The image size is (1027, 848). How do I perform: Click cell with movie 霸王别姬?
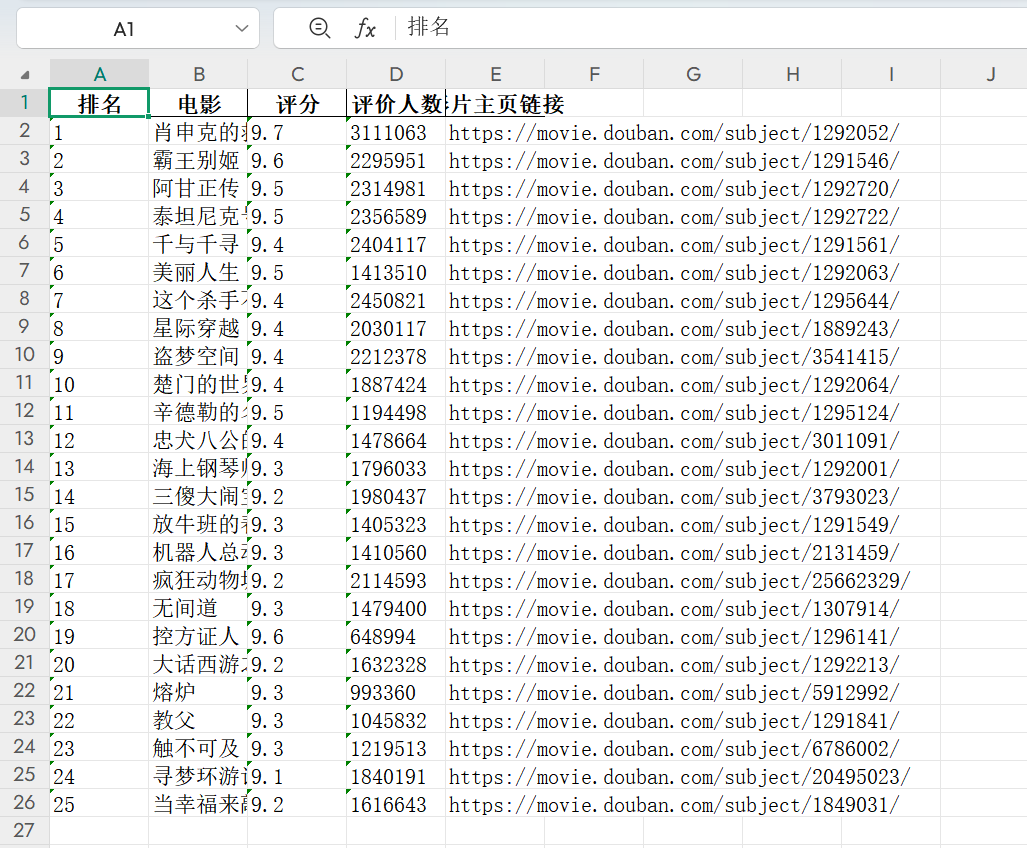[x=198, y=160]
